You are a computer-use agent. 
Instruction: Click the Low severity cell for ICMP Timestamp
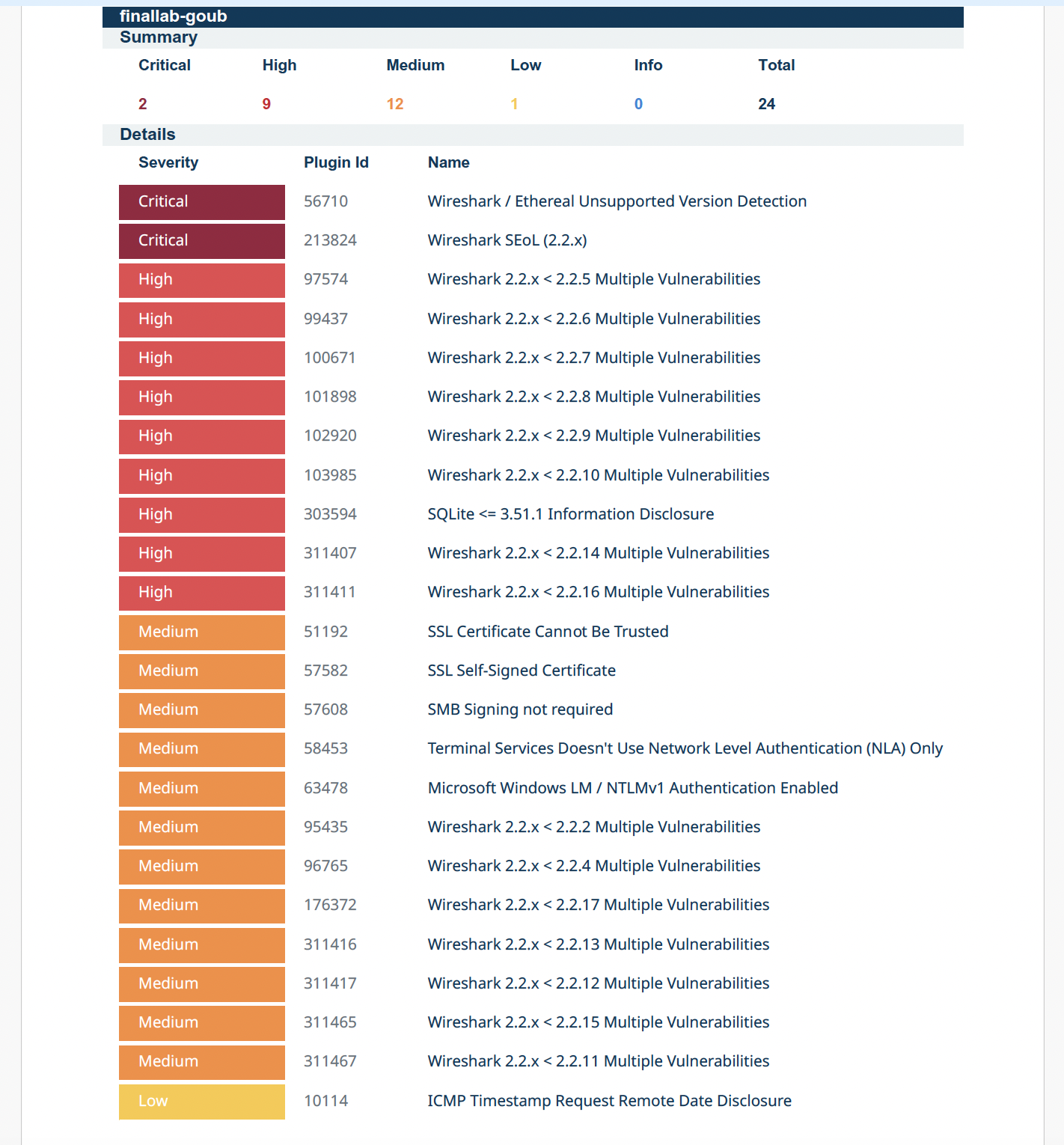click(202, 1102)
